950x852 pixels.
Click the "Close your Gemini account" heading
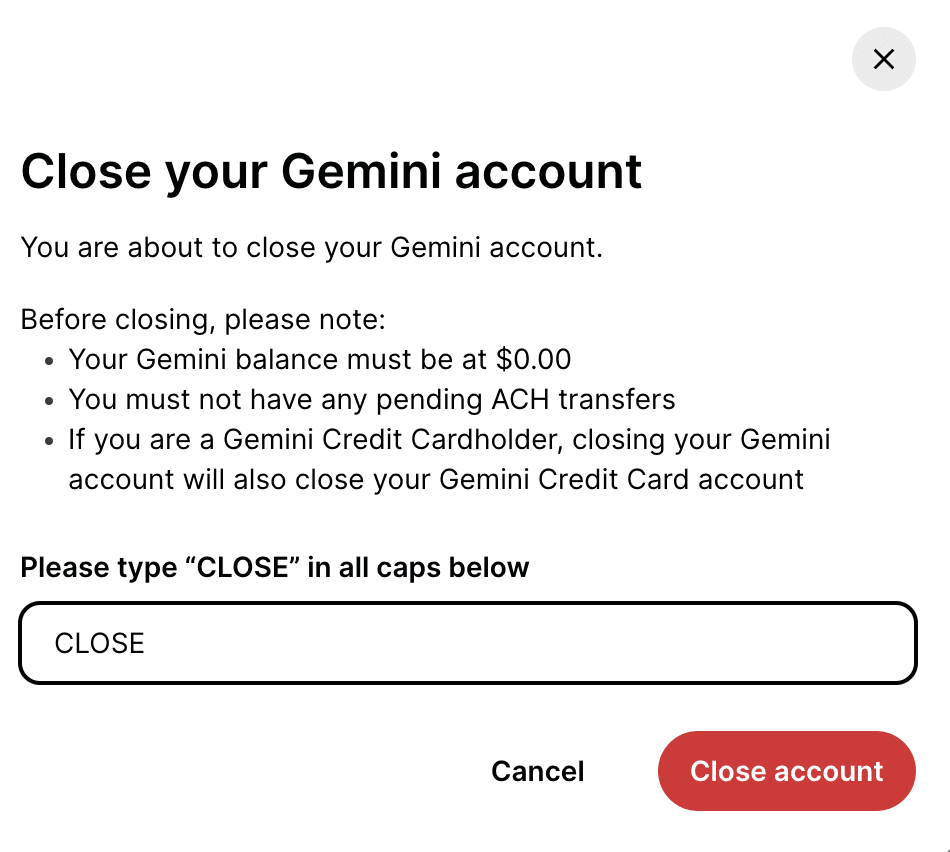(x=331, y=171)
